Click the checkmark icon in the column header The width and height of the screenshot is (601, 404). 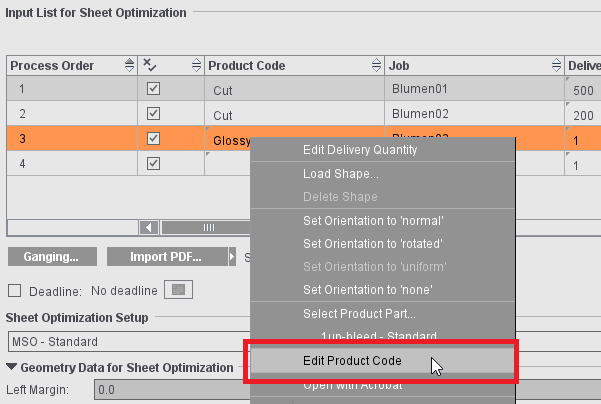pyautogui.click(x=150, y=66)
